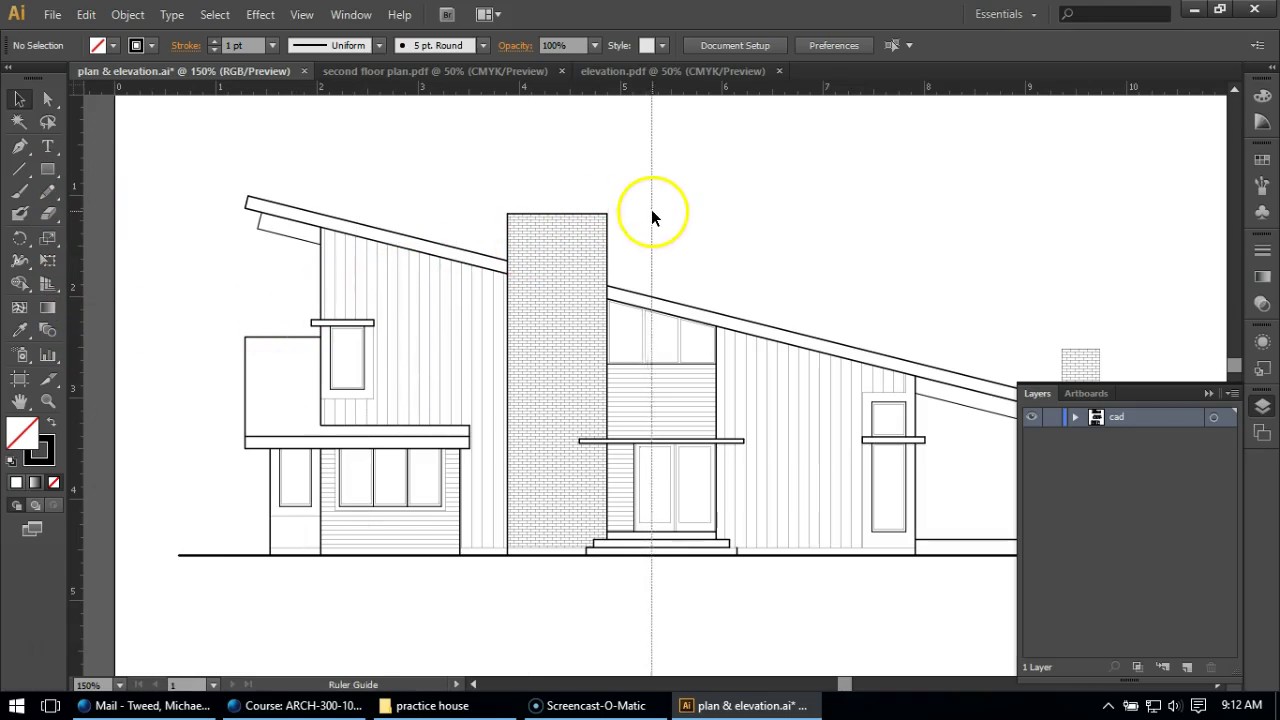
Task: Switch to elevation.pdf document tab
Action: 672,71
